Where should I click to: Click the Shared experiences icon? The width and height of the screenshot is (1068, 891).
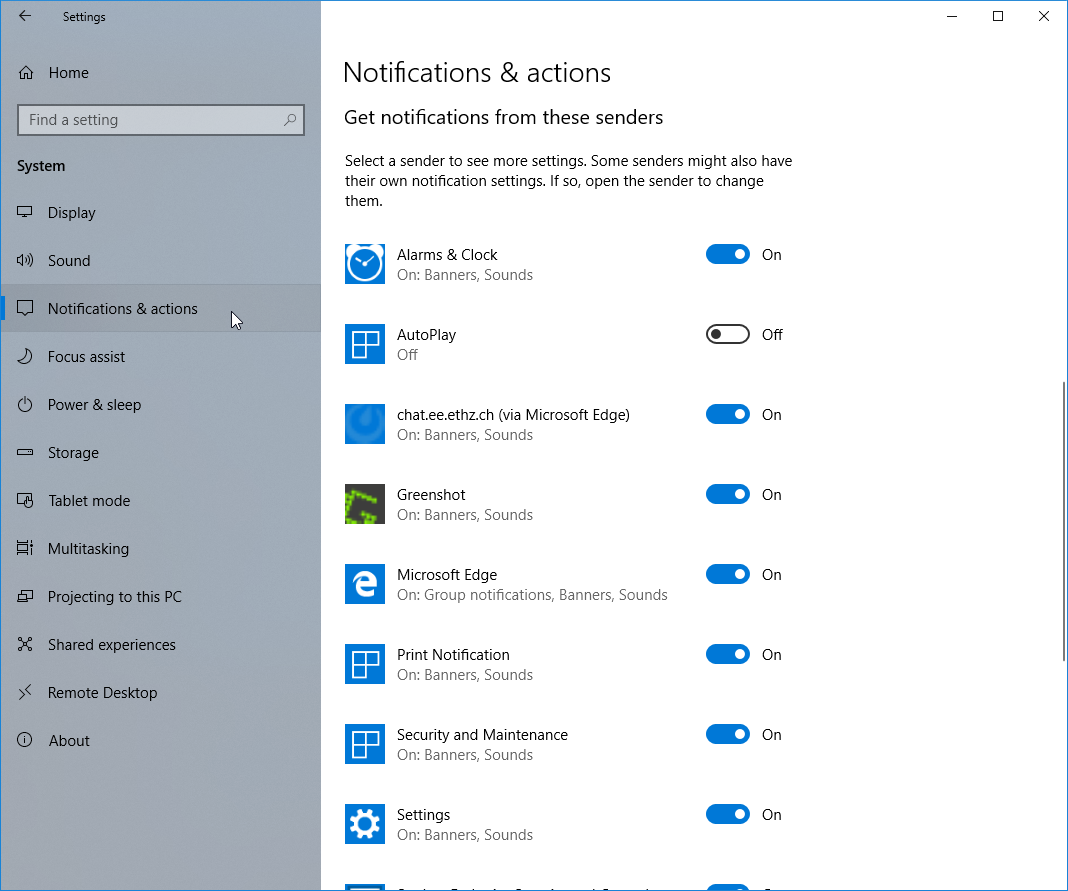click(25, 644)
